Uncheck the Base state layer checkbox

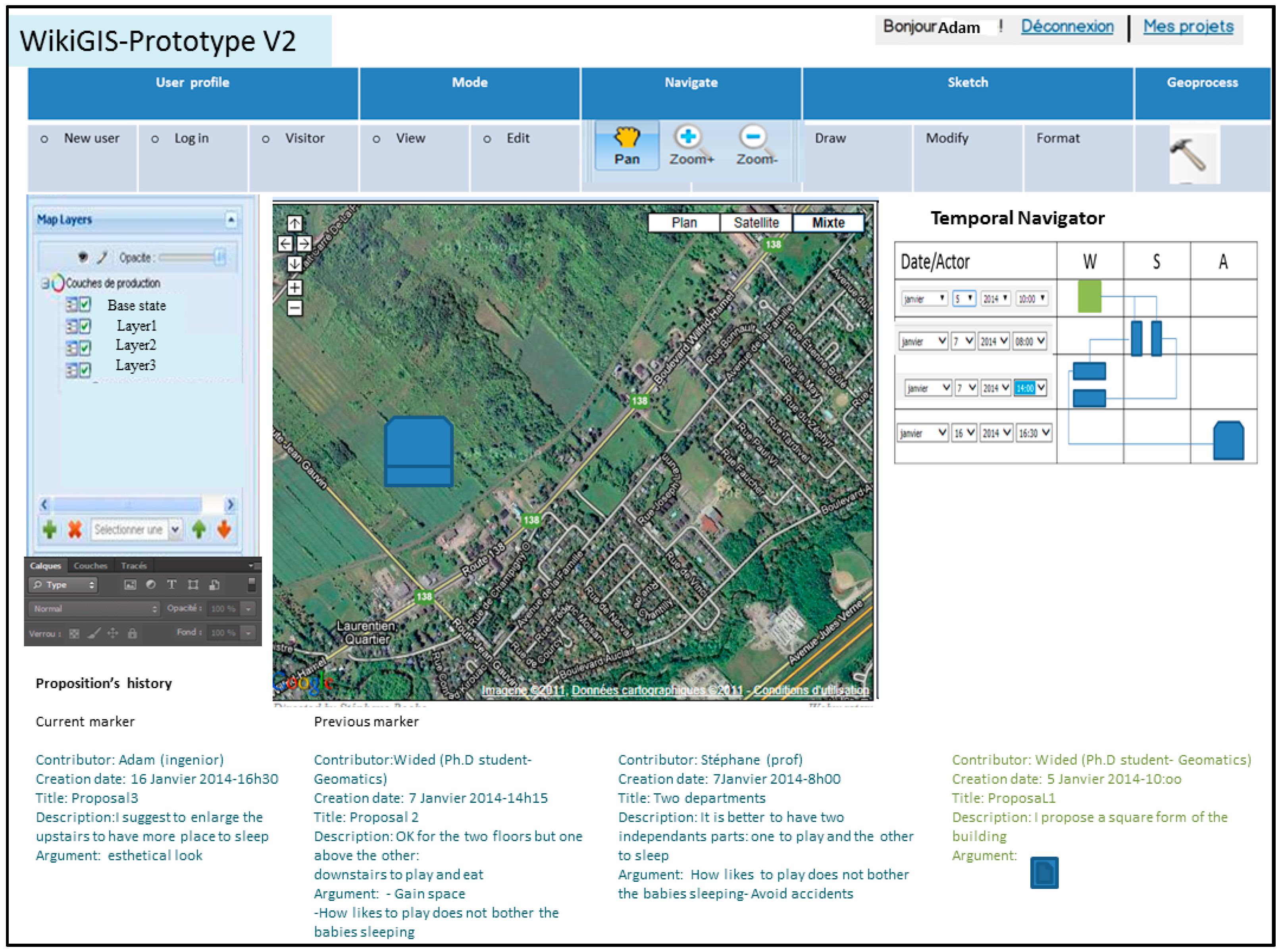85,304
